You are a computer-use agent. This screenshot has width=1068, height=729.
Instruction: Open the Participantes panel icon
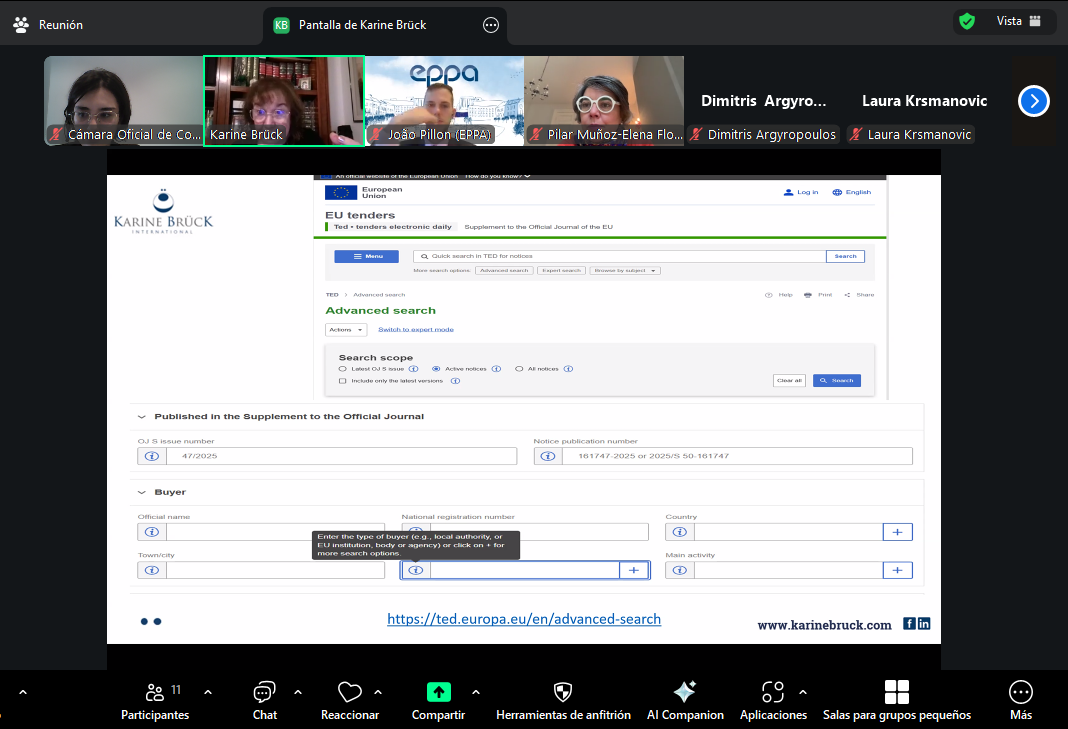pyautogui.click(x=155, y=693)
